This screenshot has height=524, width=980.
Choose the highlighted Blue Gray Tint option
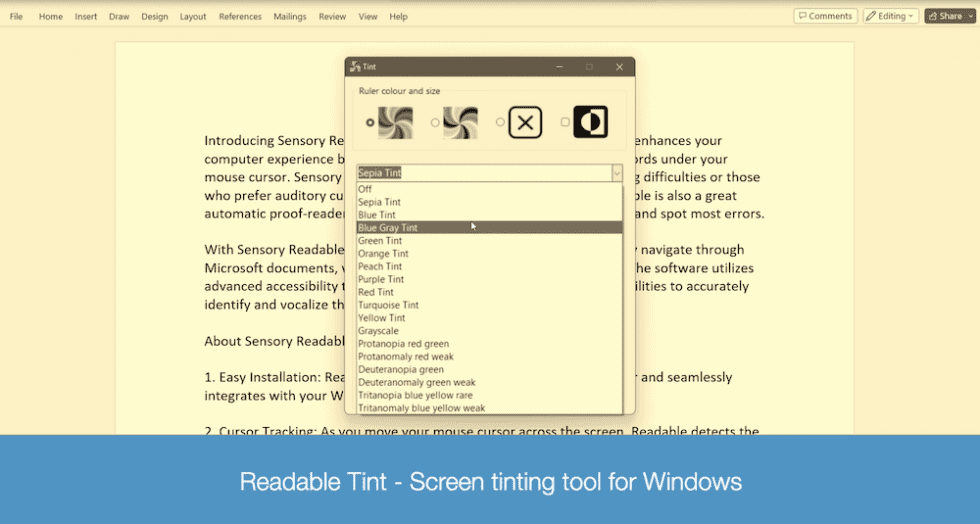click(x=489, y=228)
